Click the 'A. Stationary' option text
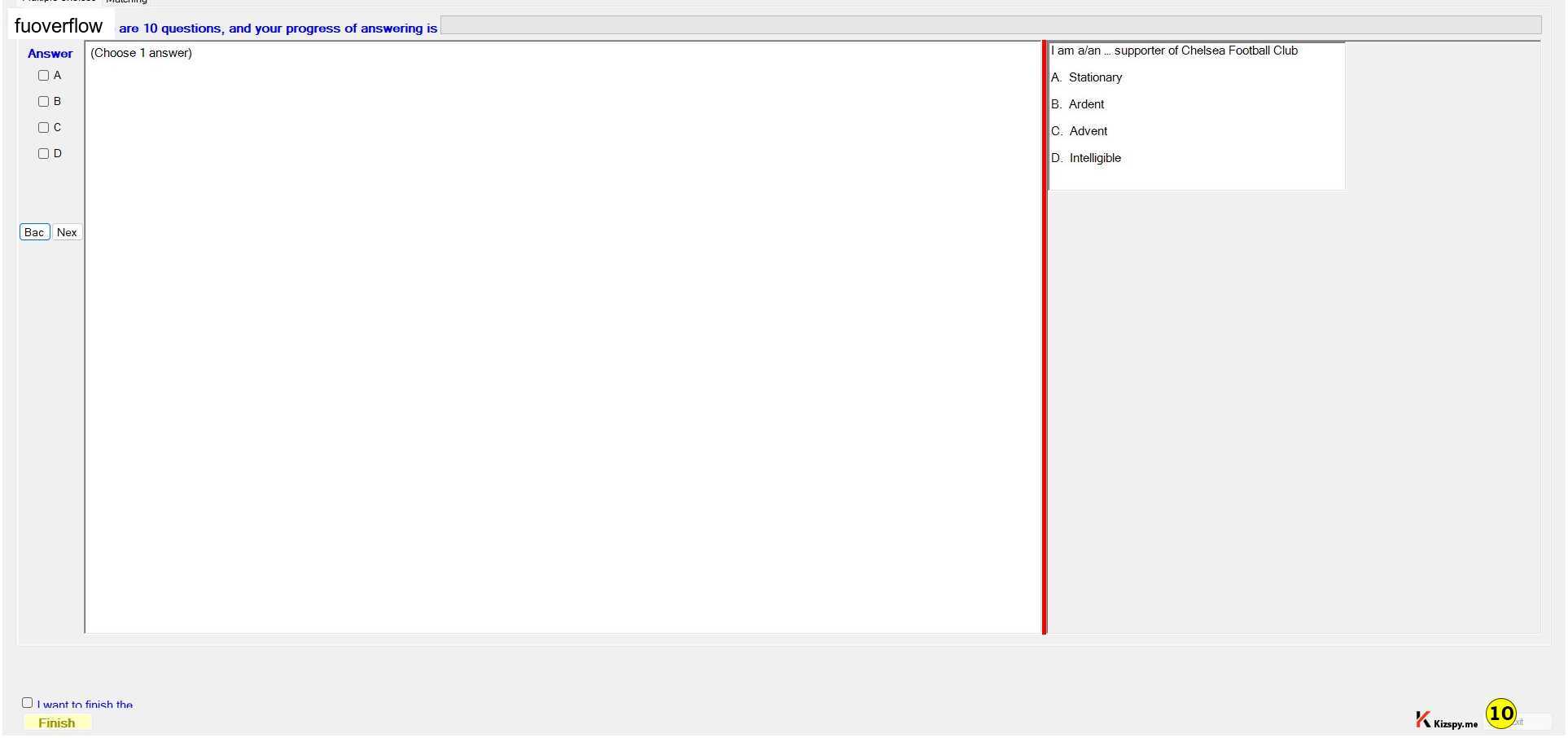 [1086, 77]
